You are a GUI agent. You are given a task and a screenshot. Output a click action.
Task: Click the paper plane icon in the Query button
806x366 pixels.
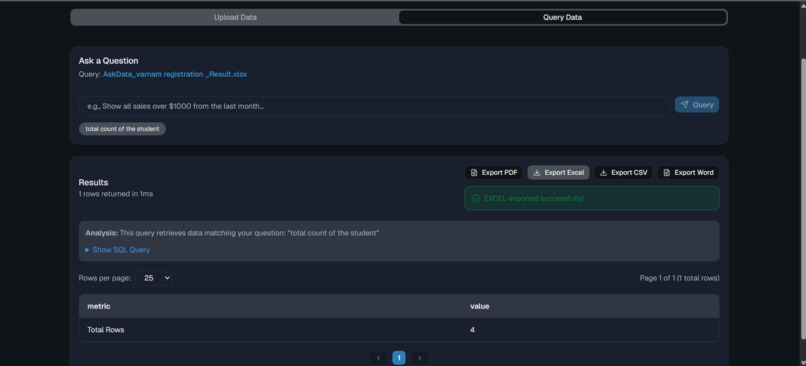(685, 104)
